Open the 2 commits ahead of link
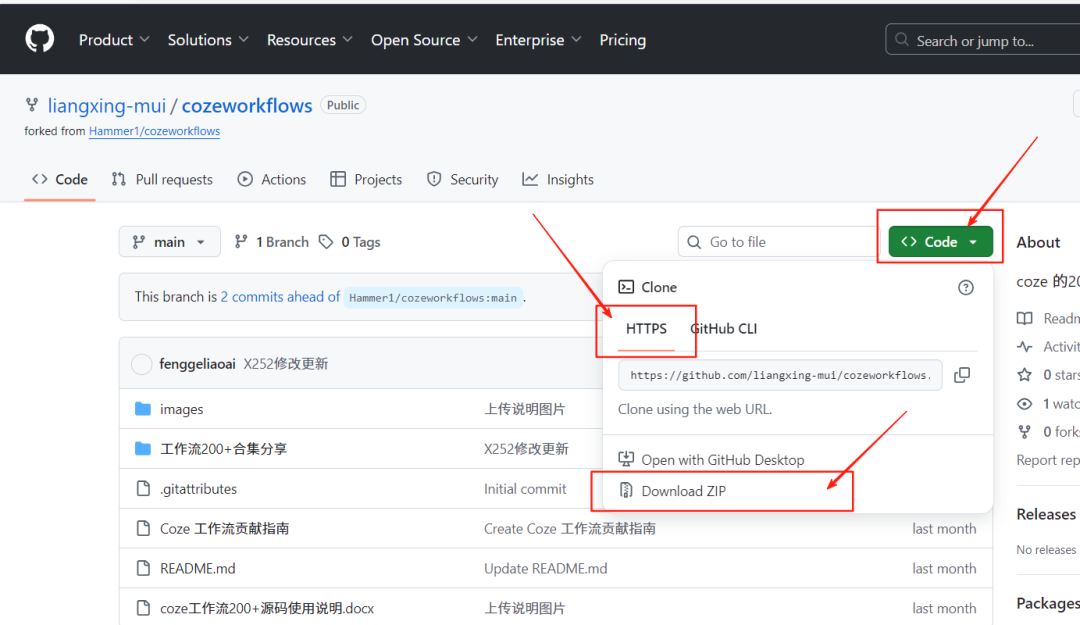The width and height of the screenshot is (1080, 625). (x=280, y=297)
